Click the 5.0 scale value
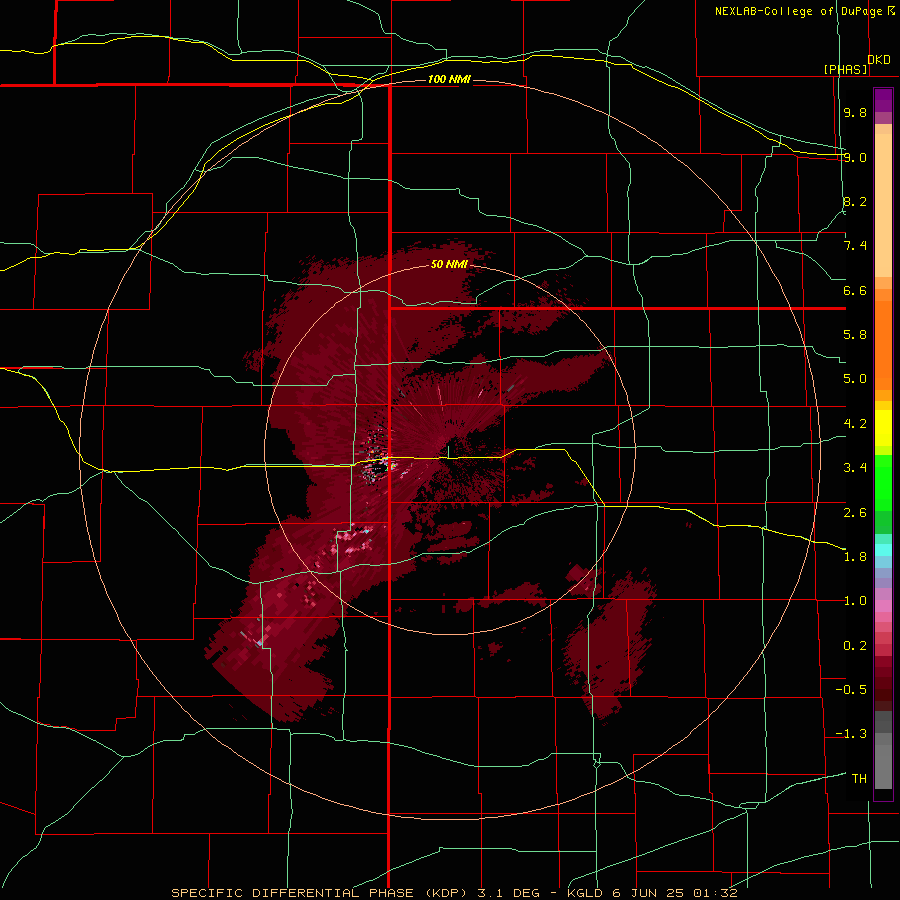Screen dimensions: 900x900 (855, 379)
